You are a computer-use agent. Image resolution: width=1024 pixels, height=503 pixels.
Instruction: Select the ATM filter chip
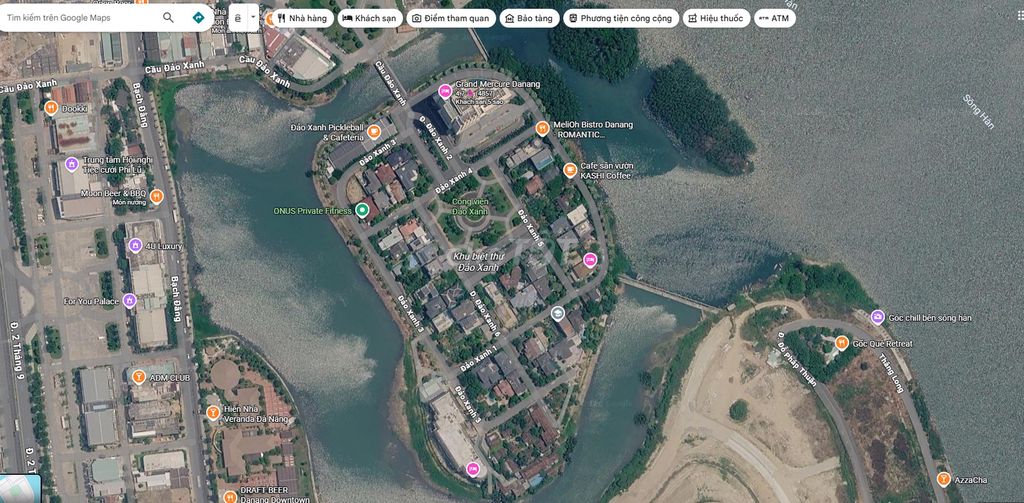pos(775,18)
